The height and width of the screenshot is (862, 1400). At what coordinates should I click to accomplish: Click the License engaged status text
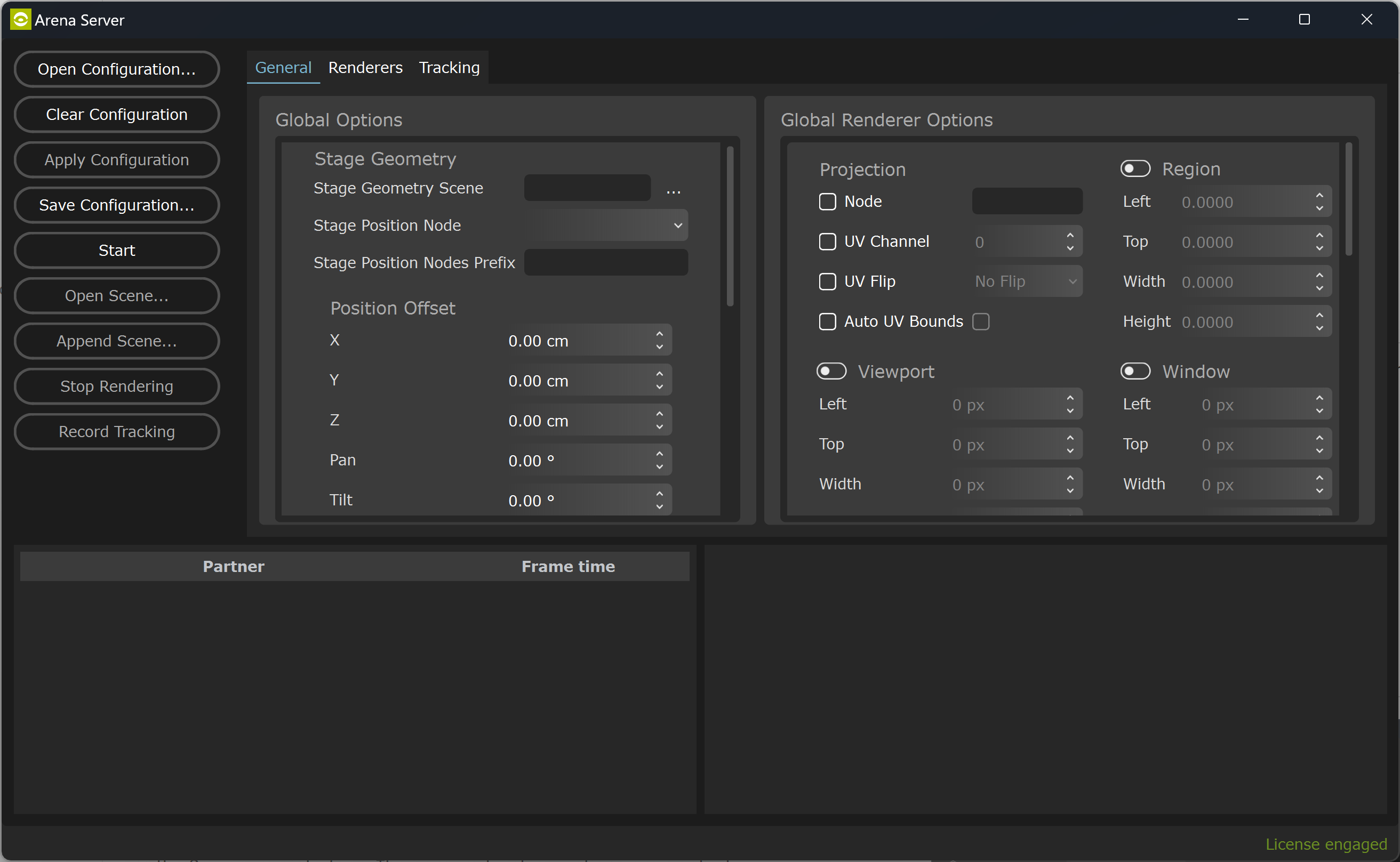coord(1326,844)
